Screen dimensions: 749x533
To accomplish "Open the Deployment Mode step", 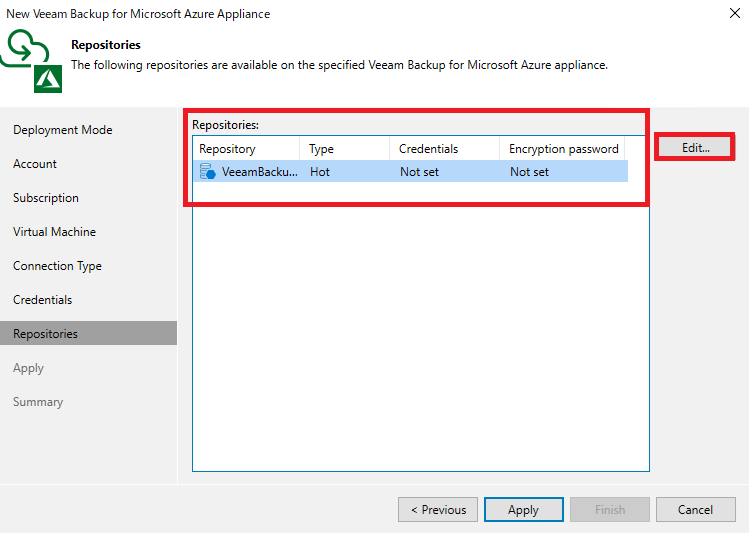I will coord(63,130).
